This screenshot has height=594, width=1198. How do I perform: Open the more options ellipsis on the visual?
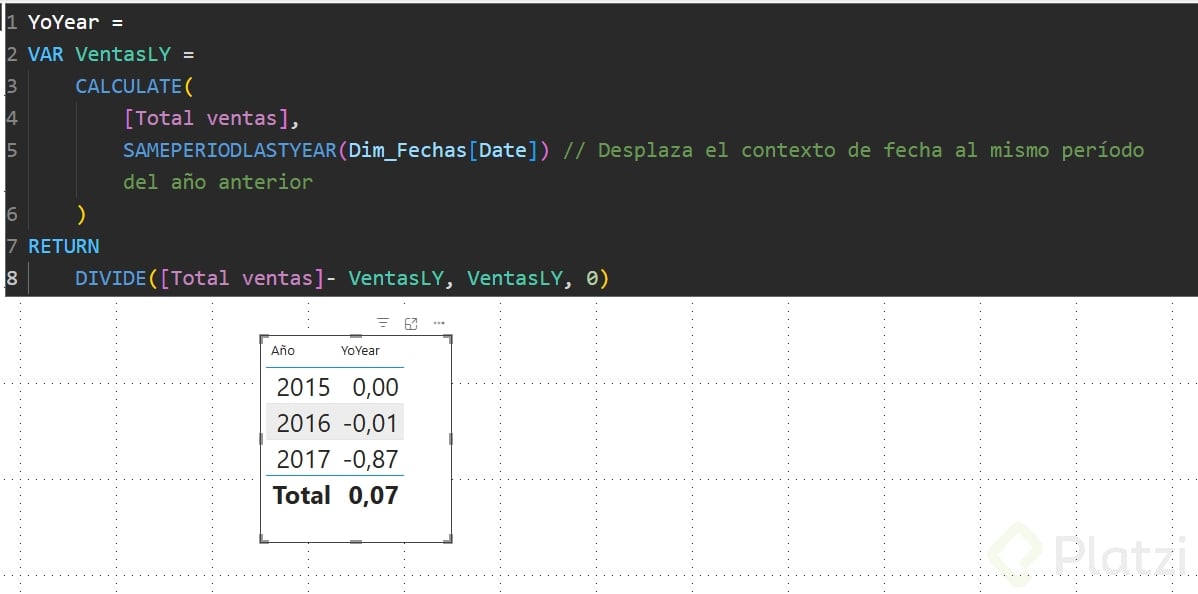(x=439, y=323)
